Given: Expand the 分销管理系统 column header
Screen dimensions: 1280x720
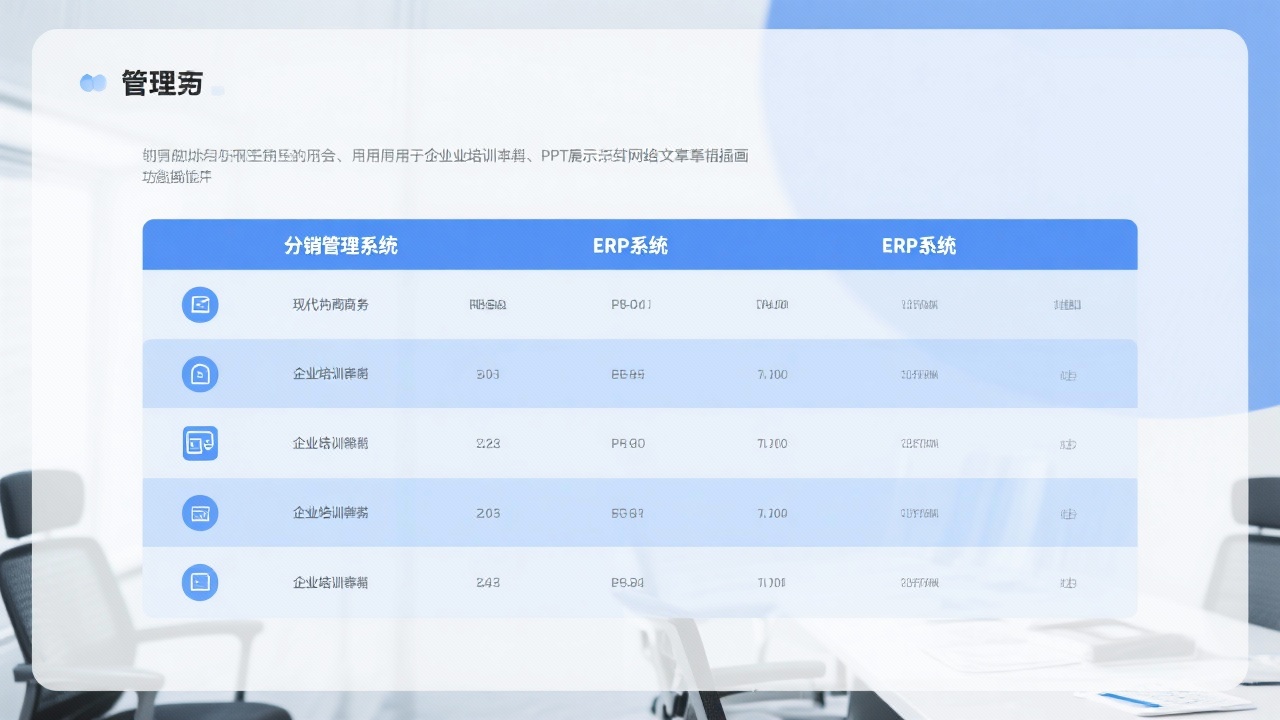Looking at the screenshot, I should point(342,244).
